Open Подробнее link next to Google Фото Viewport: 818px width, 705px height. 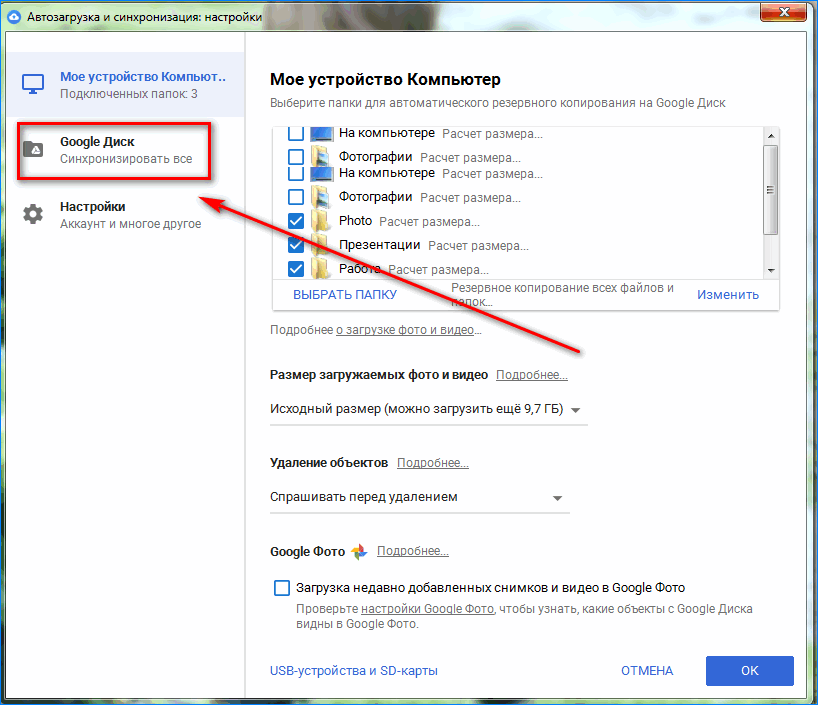[x=413, y=551]
